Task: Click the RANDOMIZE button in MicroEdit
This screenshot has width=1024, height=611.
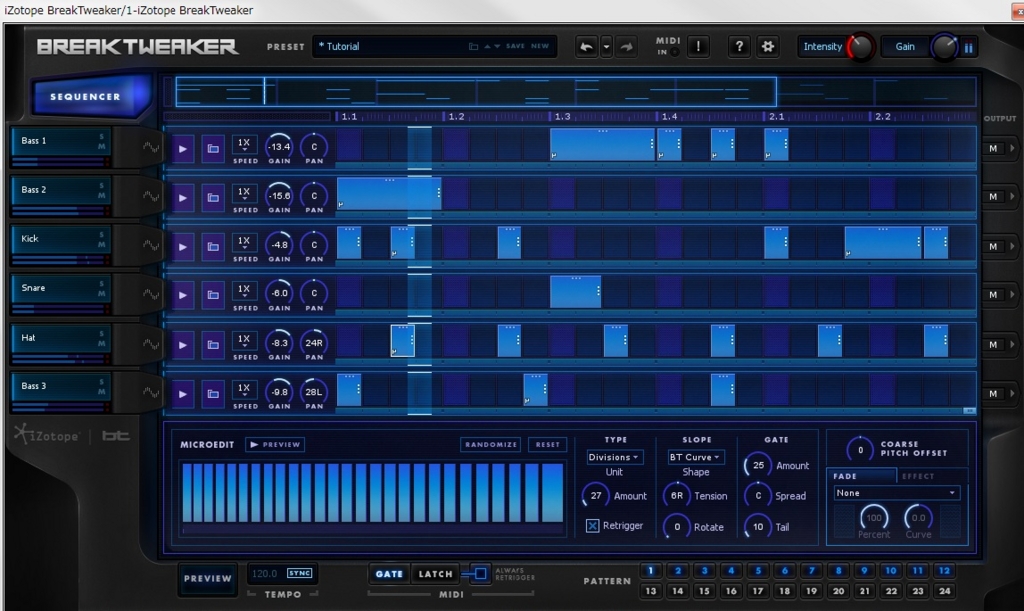Action: pos(490,444)
